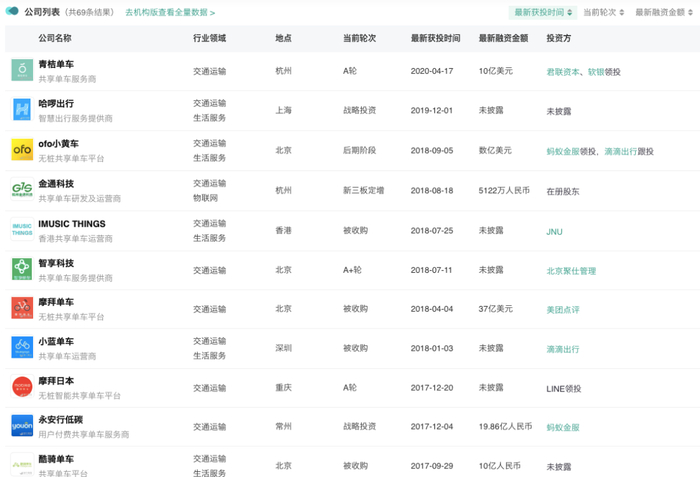The height and width of the screenshot is (477, 700).
Task: Click the amount 5122万人民币
Action: 504,190
